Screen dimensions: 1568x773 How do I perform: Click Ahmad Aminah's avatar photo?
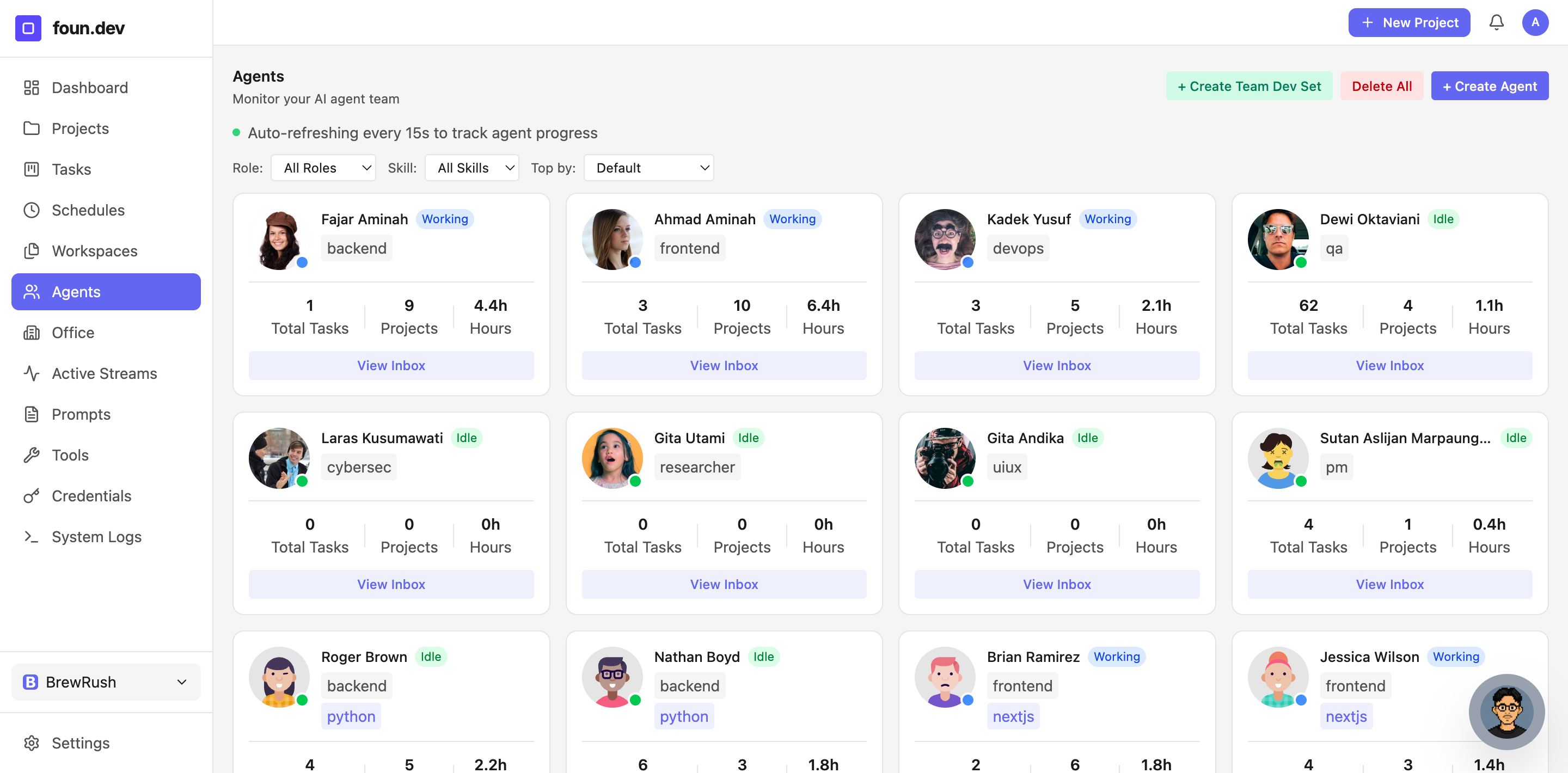612,240
